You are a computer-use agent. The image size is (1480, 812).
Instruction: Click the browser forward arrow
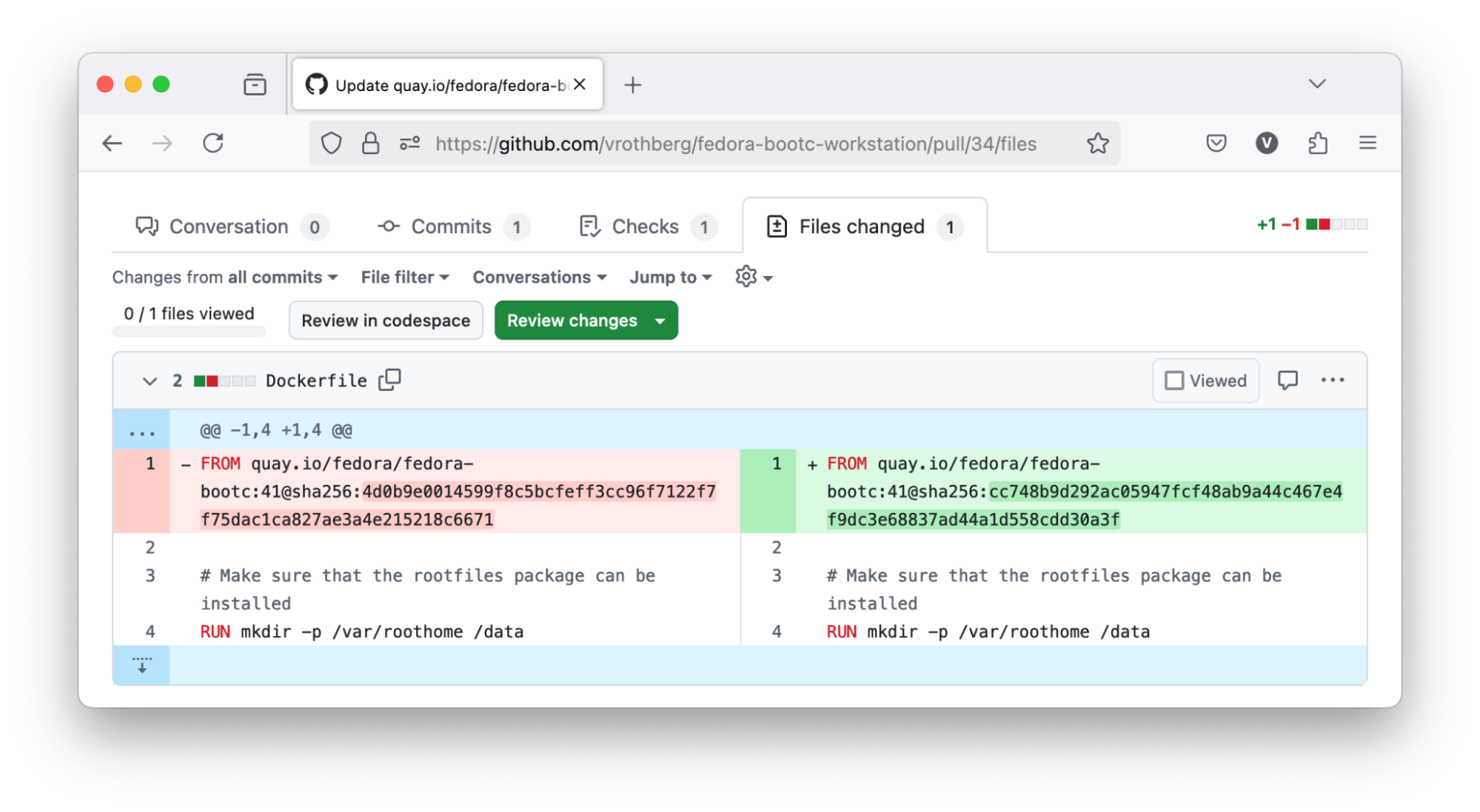click(162, 144)
